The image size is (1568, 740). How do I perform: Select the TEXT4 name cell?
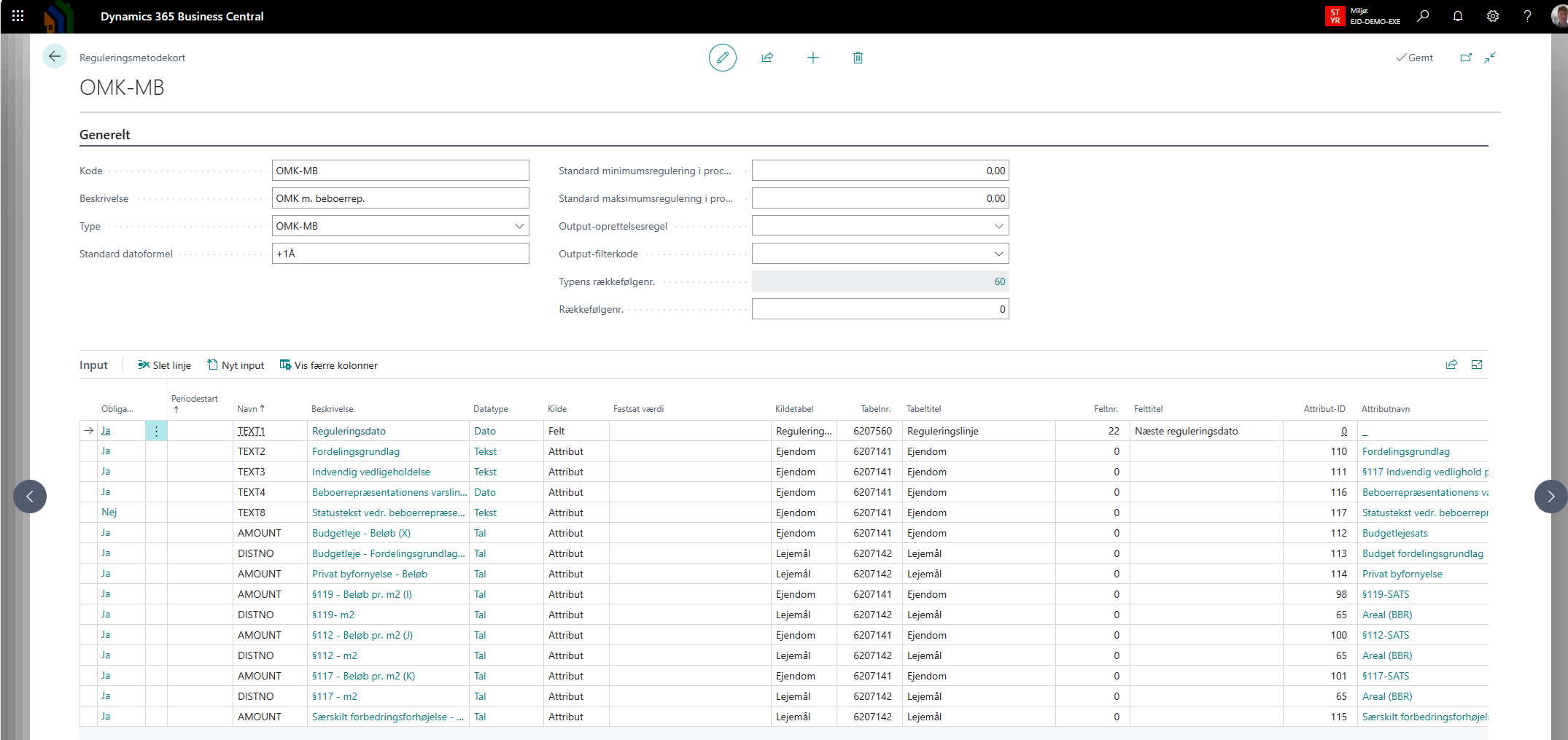[271, 492]
